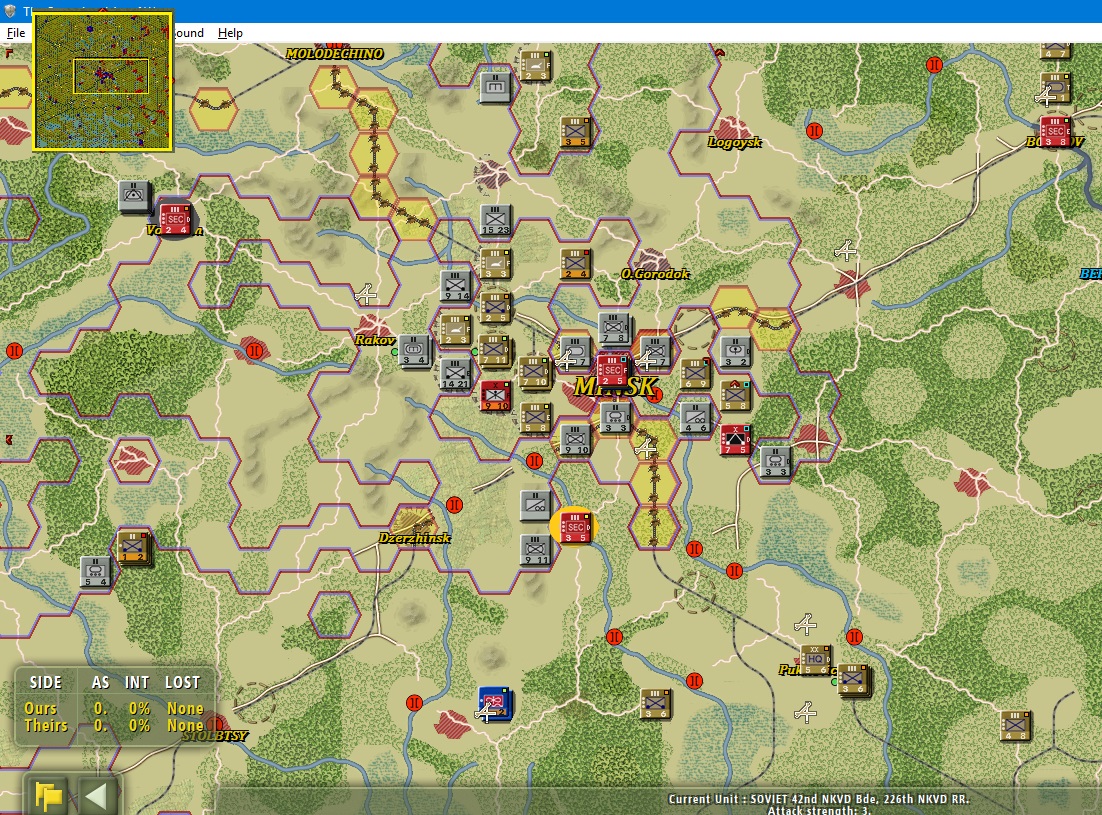Click the left arrow back button
The height and width of the screenshot is (815, 1102).
pyautogui.click(x=96, y=796)
